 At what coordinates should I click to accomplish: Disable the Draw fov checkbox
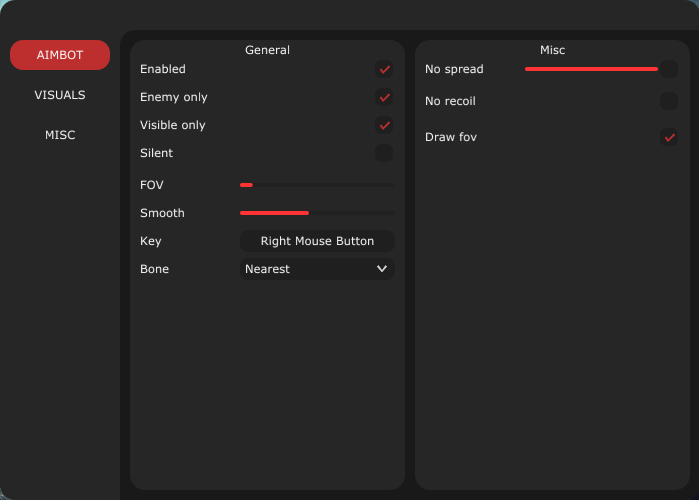point(669,137)
